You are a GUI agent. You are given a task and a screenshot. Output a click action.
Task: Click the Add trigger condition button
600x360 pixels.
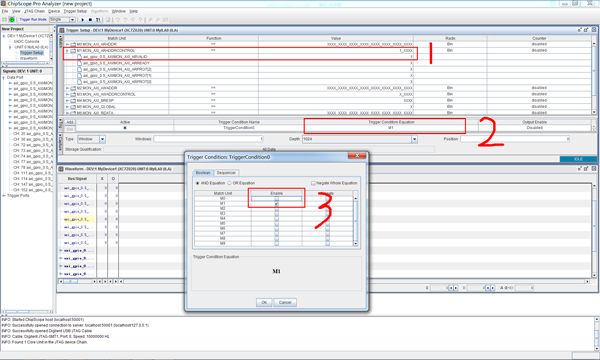(x=70, y=122)
